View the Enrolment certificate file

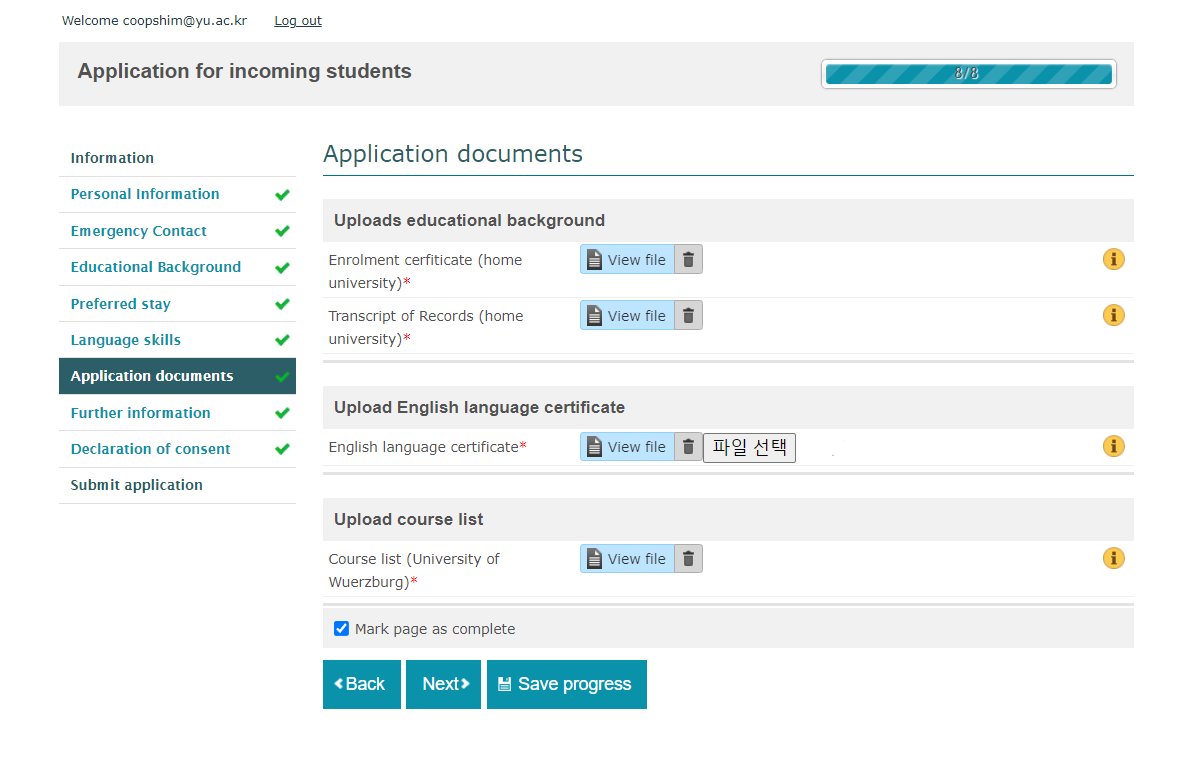[x=627, y=260]
